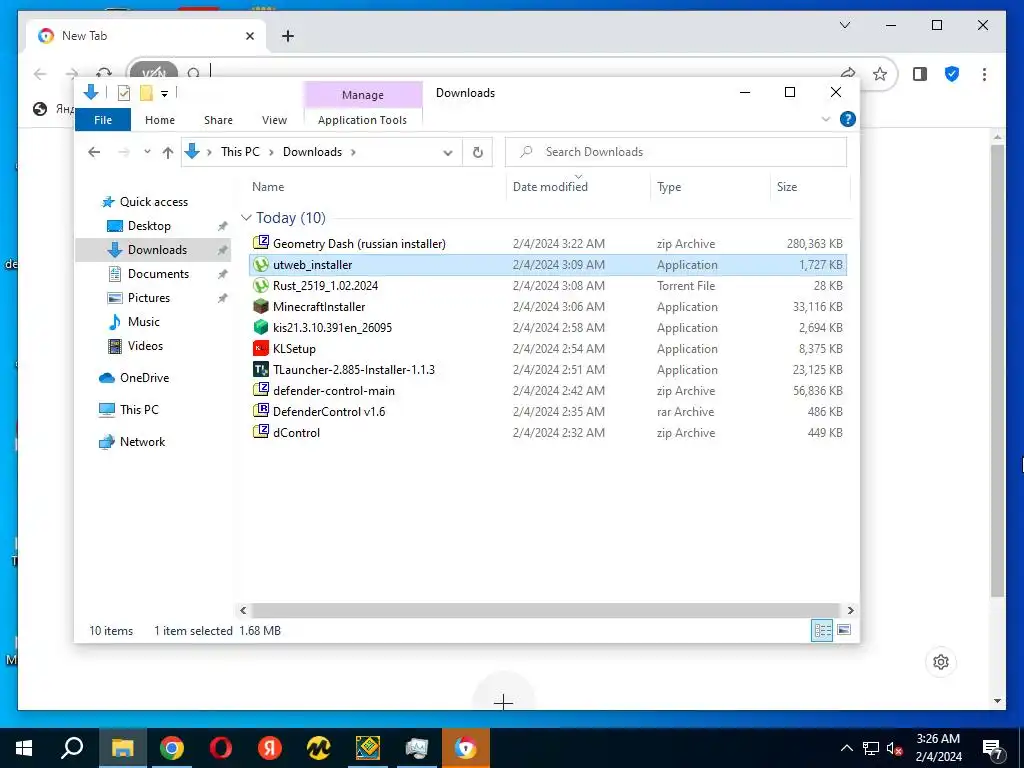This screenshot has width=1024, height=768.
Task: Open browser tab search dropdown arrow
Action: (x=844, y=25)
